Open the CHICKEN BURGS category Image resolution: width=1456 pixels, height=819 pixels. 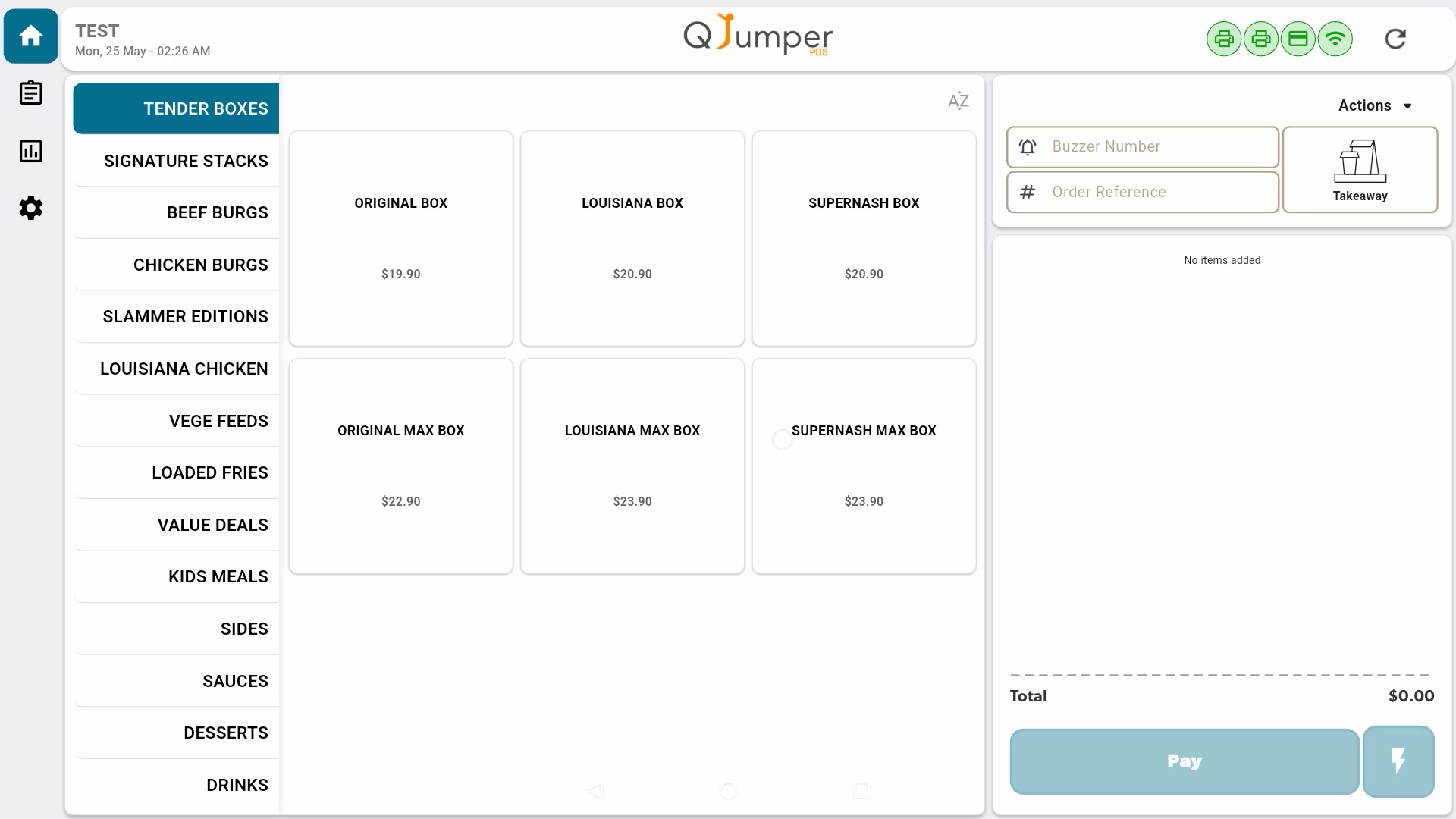coord(176,265)
